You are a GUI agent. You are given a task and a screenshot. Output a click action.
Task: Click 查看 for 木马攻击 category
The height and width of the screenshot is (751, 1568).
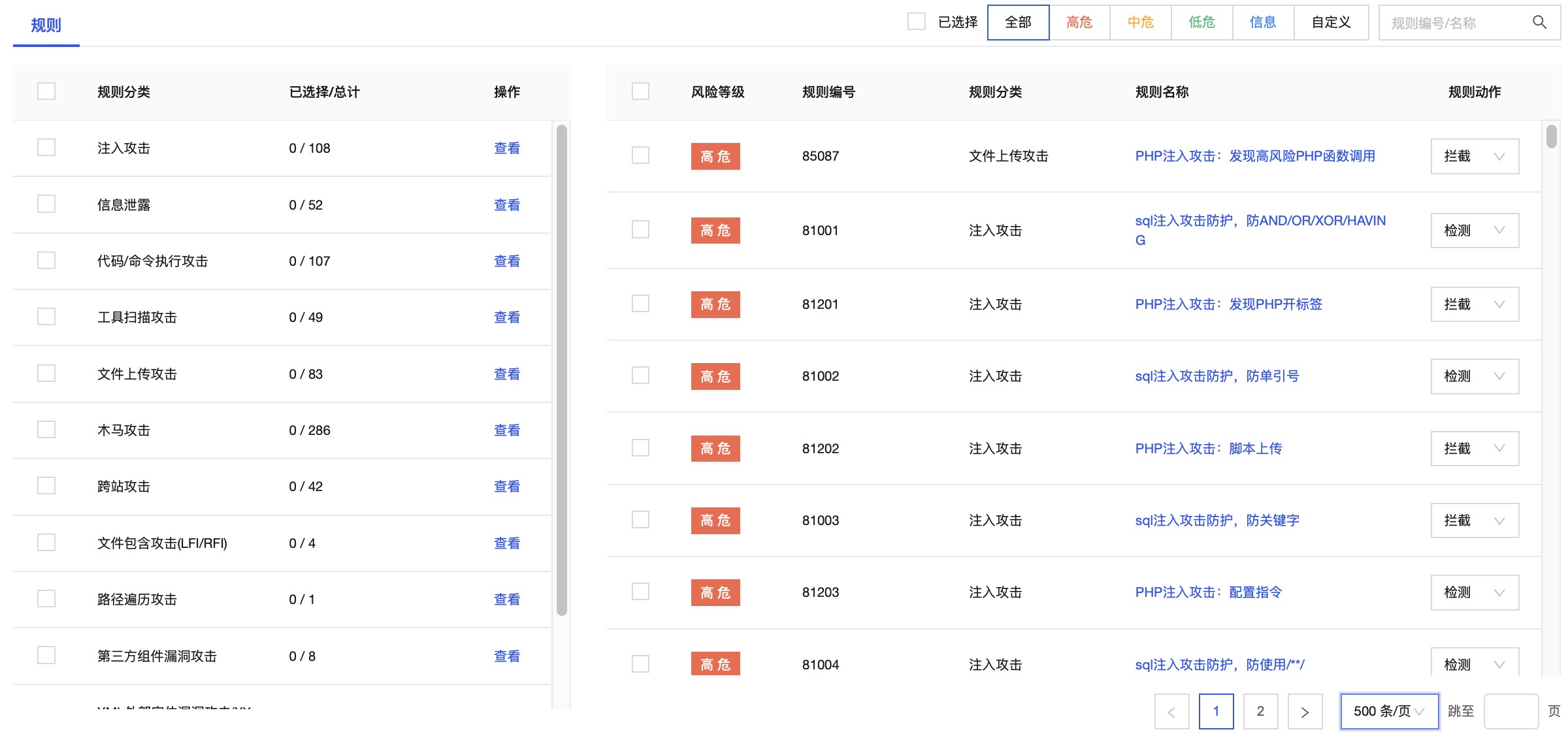pos(506,430)
